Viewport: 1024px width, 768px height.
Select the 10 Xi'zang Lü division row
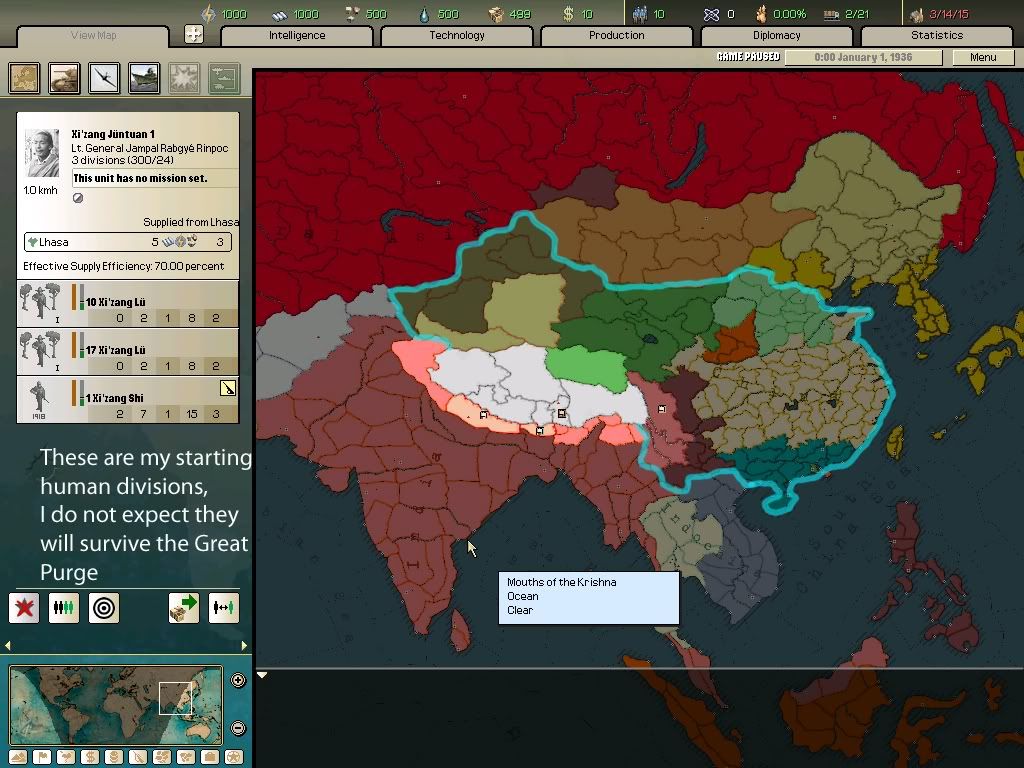(127, 304)
